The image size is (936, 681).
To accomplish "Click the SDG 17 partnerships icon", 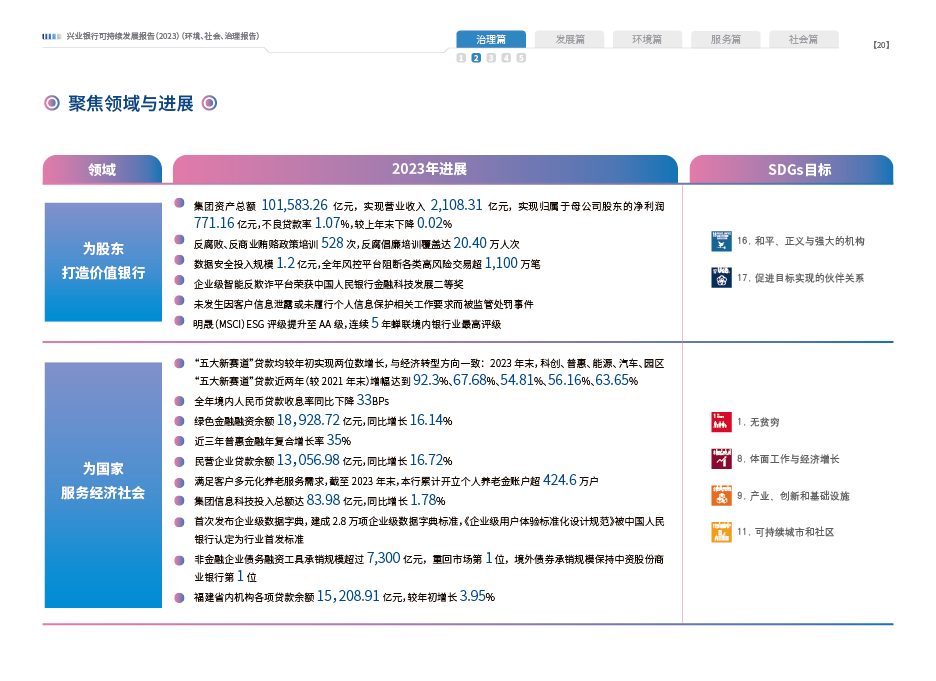I will coord(720,277).
